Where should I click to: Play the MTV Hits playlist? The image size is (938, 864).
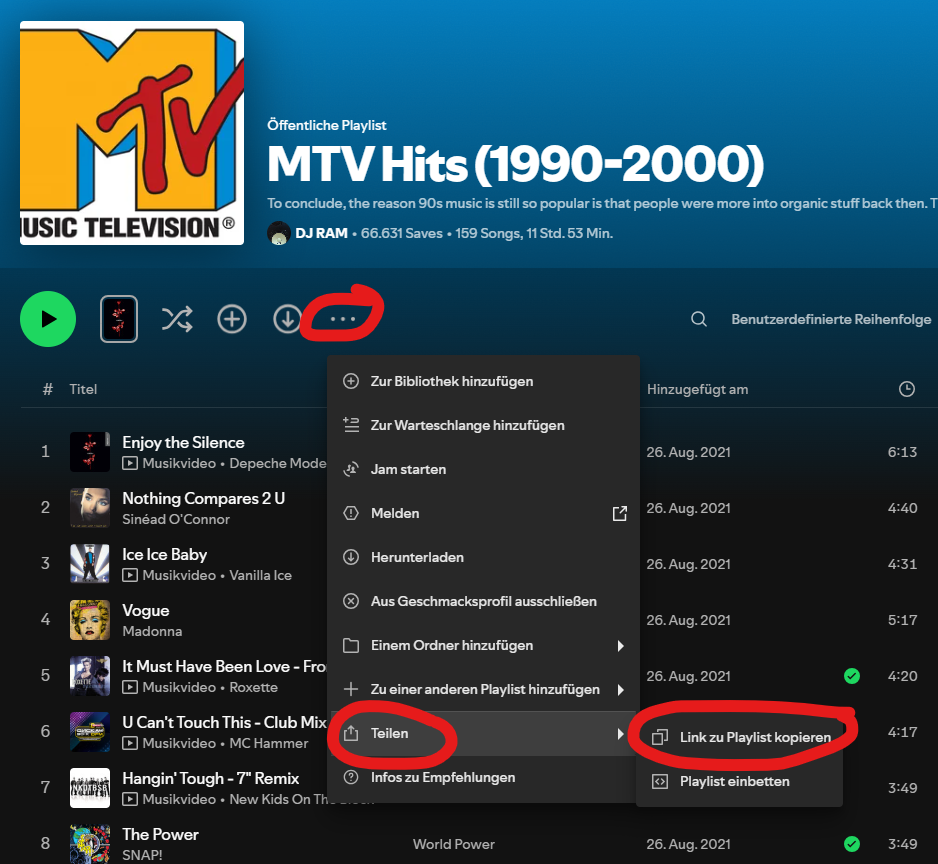click(48, 319)
